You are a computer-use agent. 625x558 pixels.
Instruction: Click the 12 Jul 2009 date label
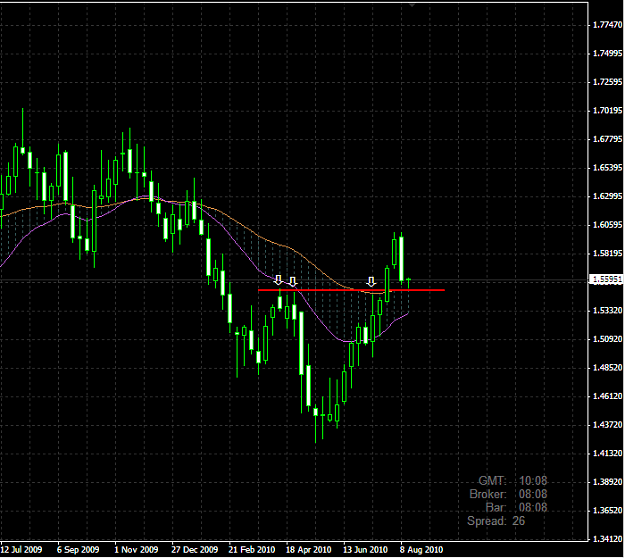[22, 550]
